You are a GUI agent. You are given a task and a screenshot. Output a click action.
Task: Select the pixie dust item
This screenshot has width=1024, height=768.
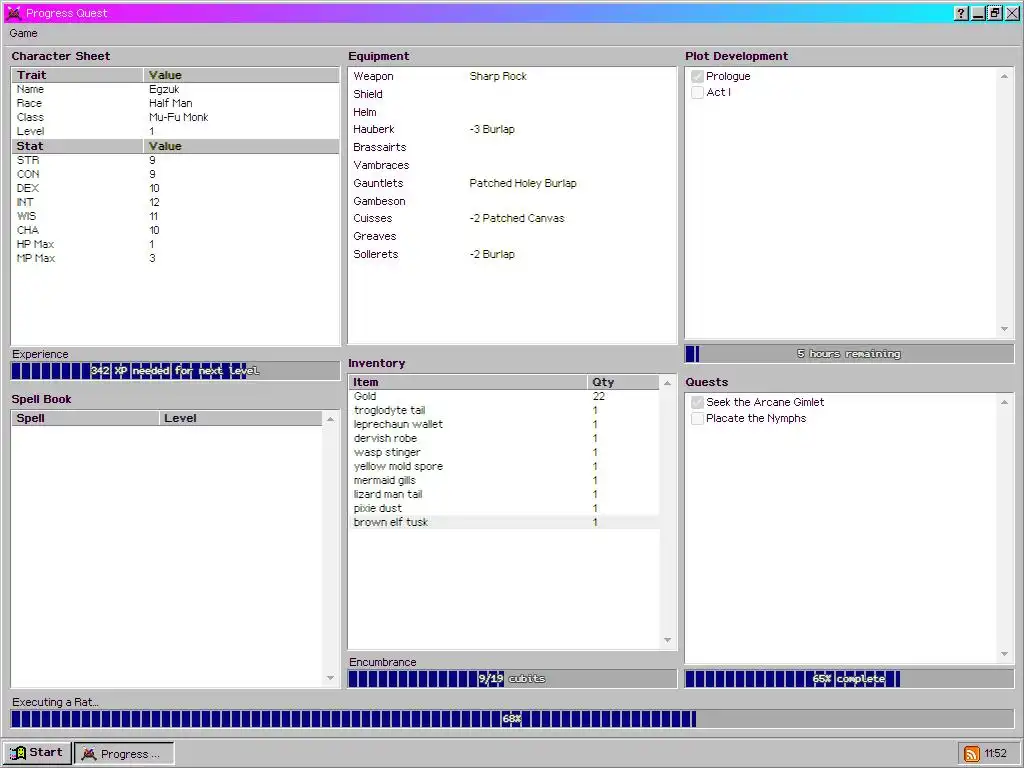504,509
